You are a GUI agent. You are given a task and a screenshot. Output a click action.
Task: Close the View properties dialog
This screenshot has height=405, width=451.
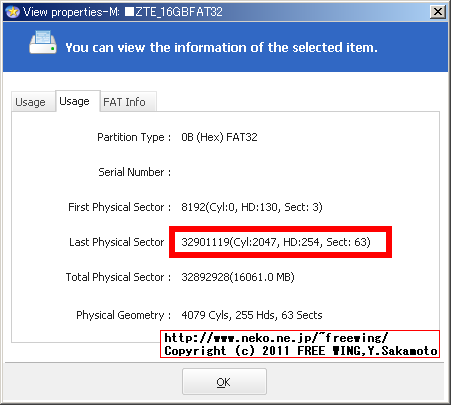click(x=438, y=12)
